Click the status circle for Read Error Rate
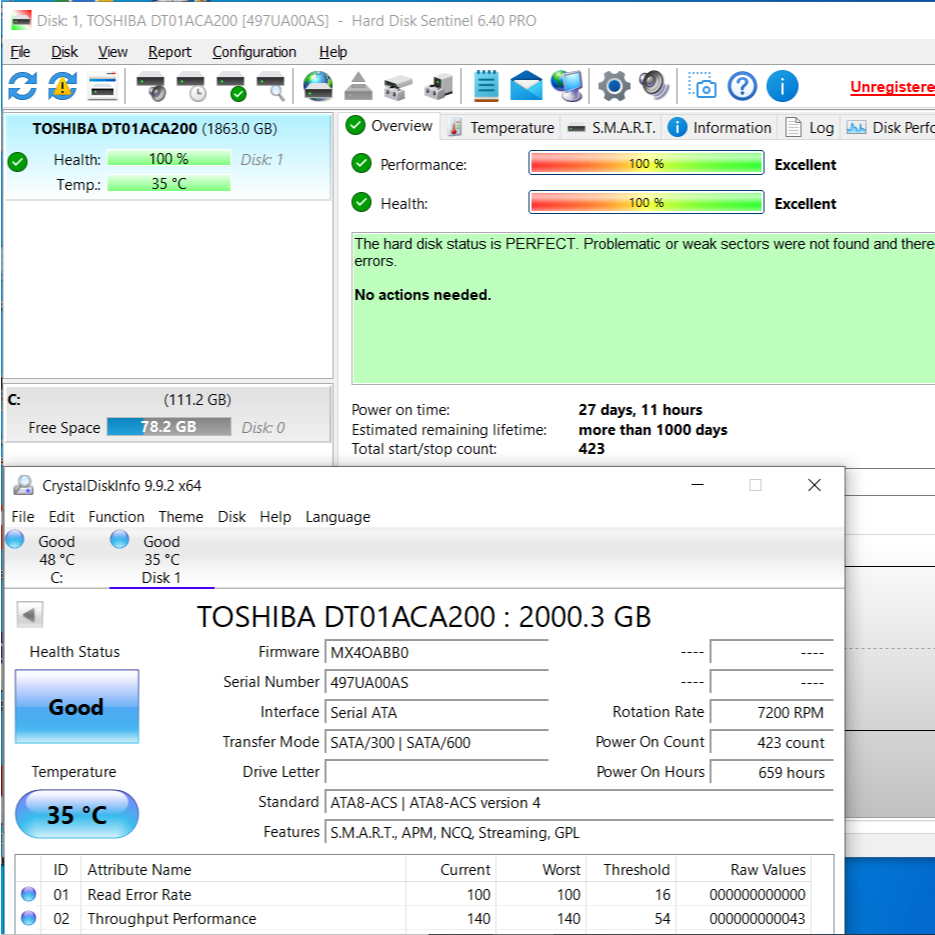This screenshot has height=935, width=935. pos(28,894)
